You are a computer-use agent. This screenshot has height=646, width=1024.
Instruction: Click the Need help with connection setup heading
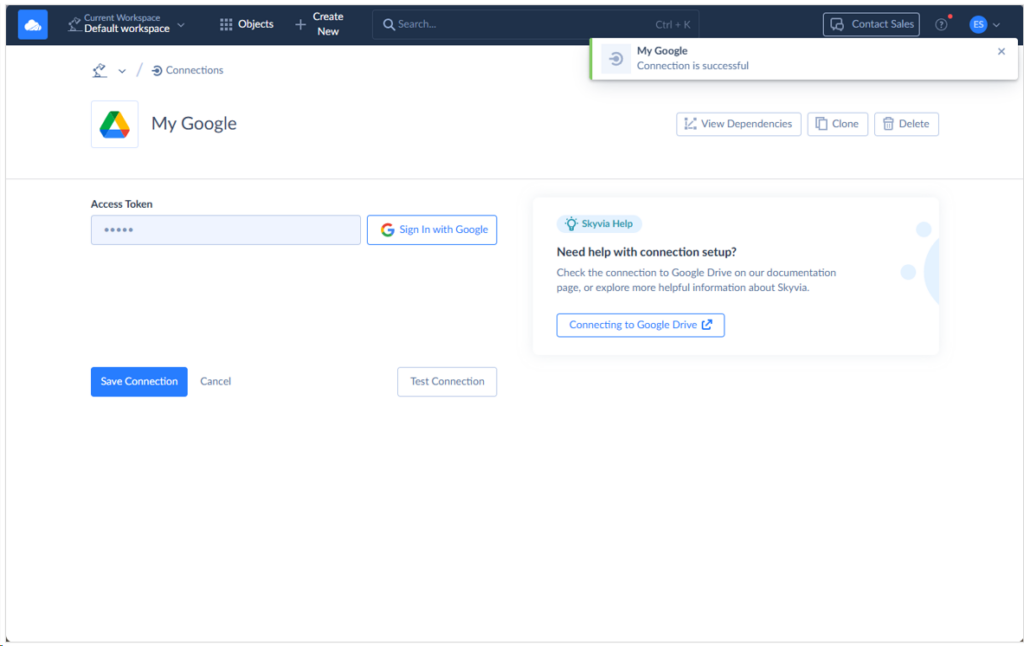[x=647, y=252]
